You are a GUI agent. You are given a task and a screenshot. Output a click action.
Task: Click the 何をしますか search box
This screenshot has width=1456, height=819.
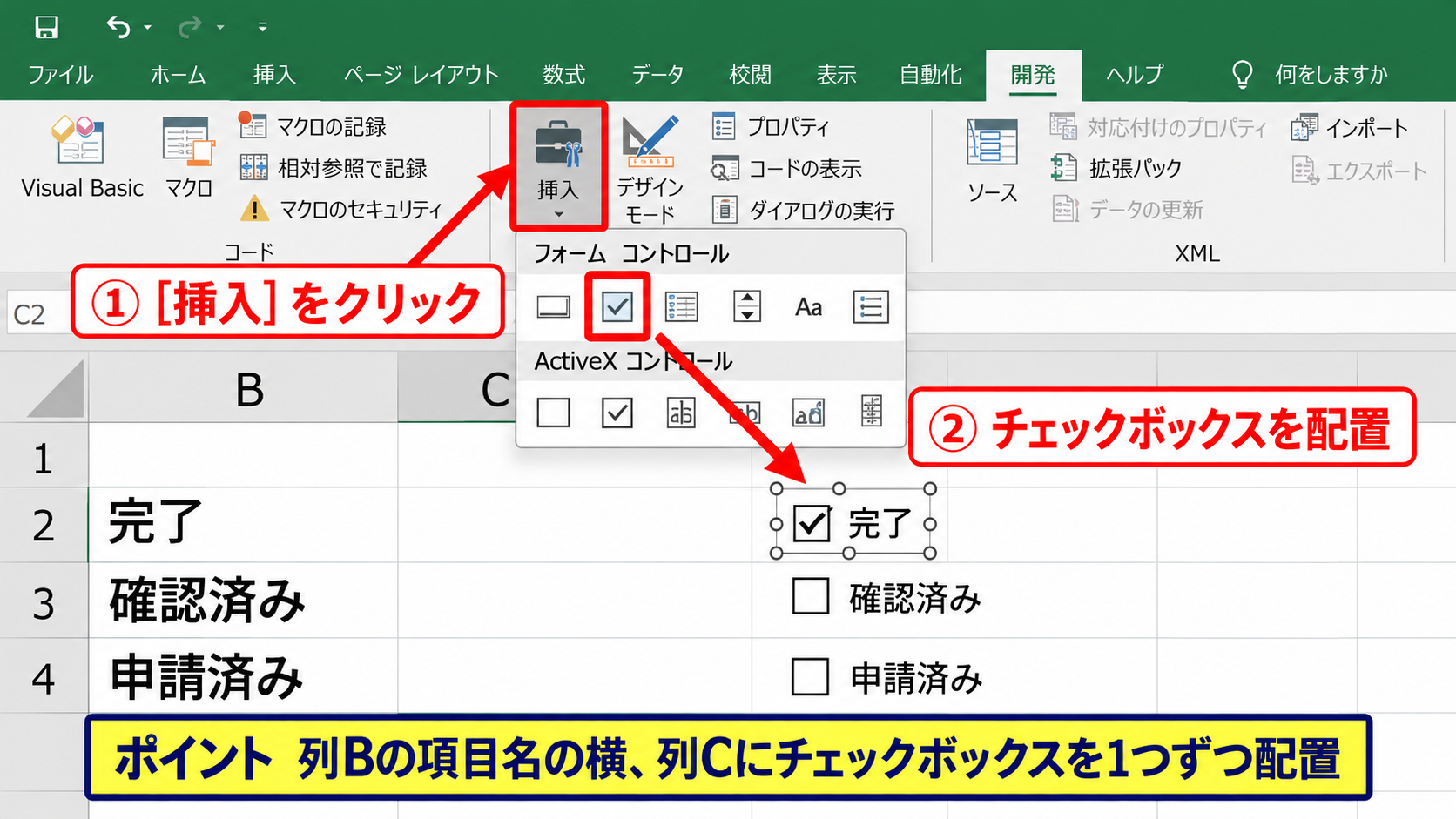pyautogui.click(x=1331, y=75)
